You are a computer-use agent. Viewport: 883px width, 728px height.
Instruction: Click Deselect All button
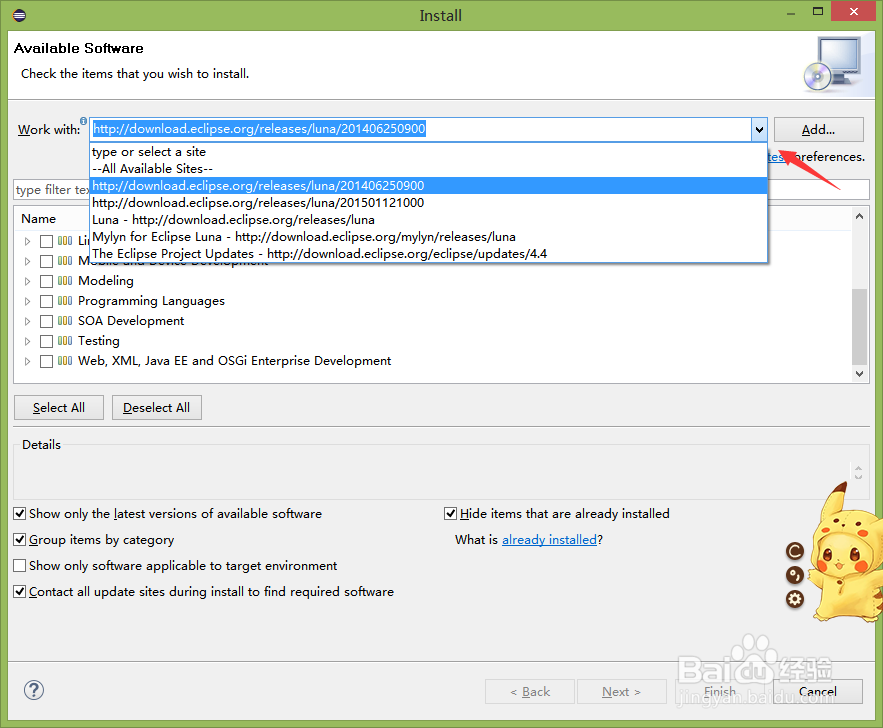[157, 408]
